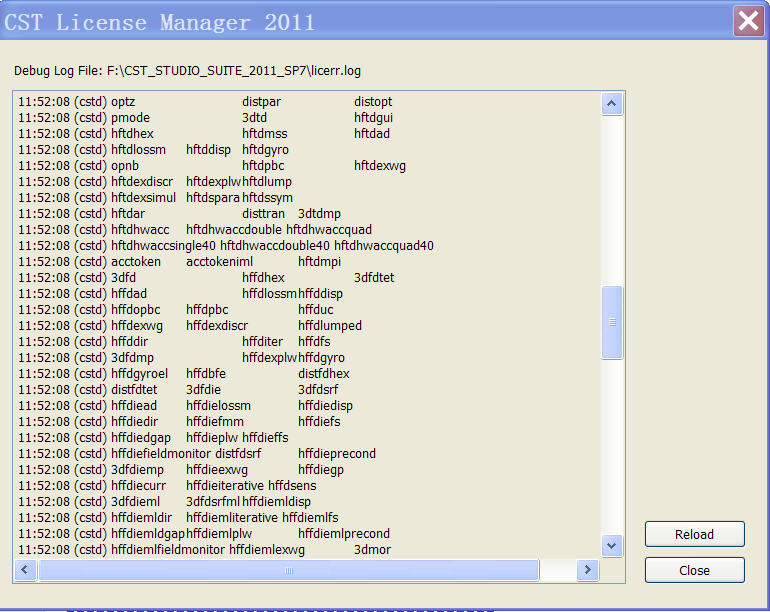Click the log entry '3dmor'
The image size is (770, 612).
click(x=372, y=550)
